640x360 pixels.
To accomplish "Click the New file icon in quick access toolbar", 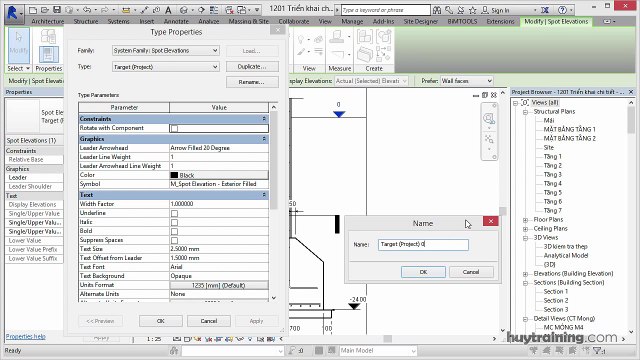I will tap(33, 10).
